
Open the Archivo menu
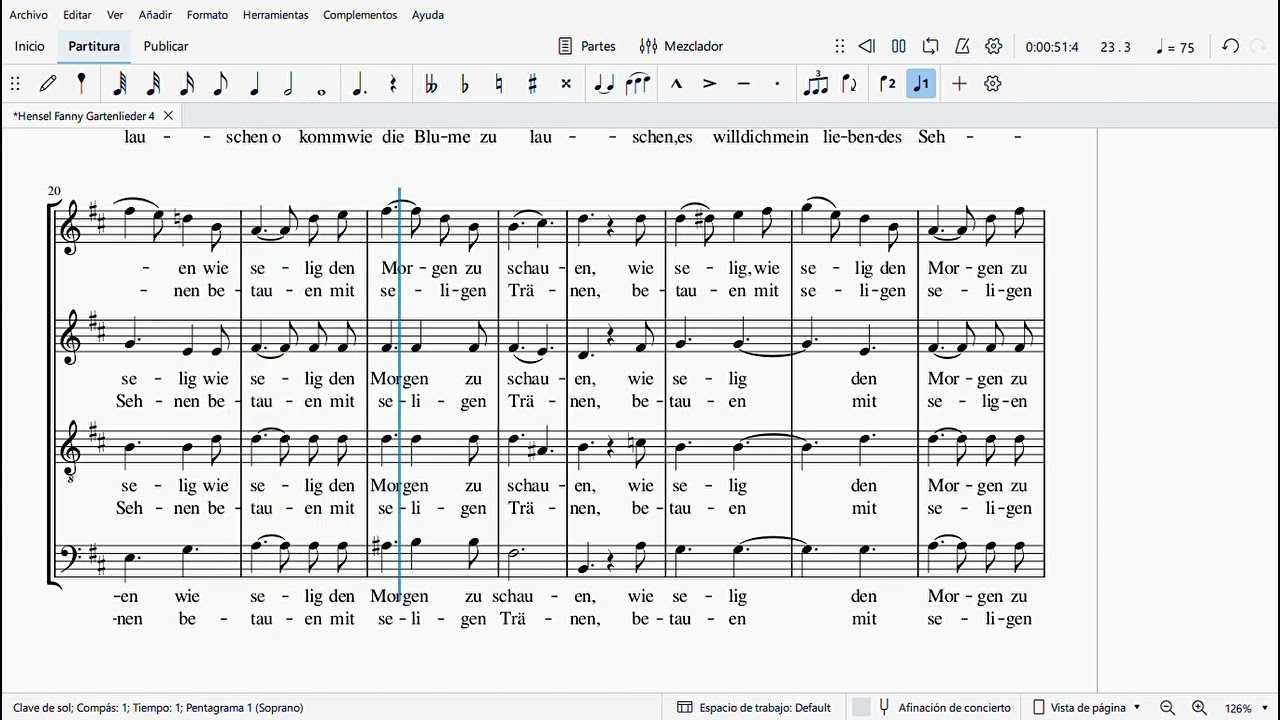[x=28, y=15]
